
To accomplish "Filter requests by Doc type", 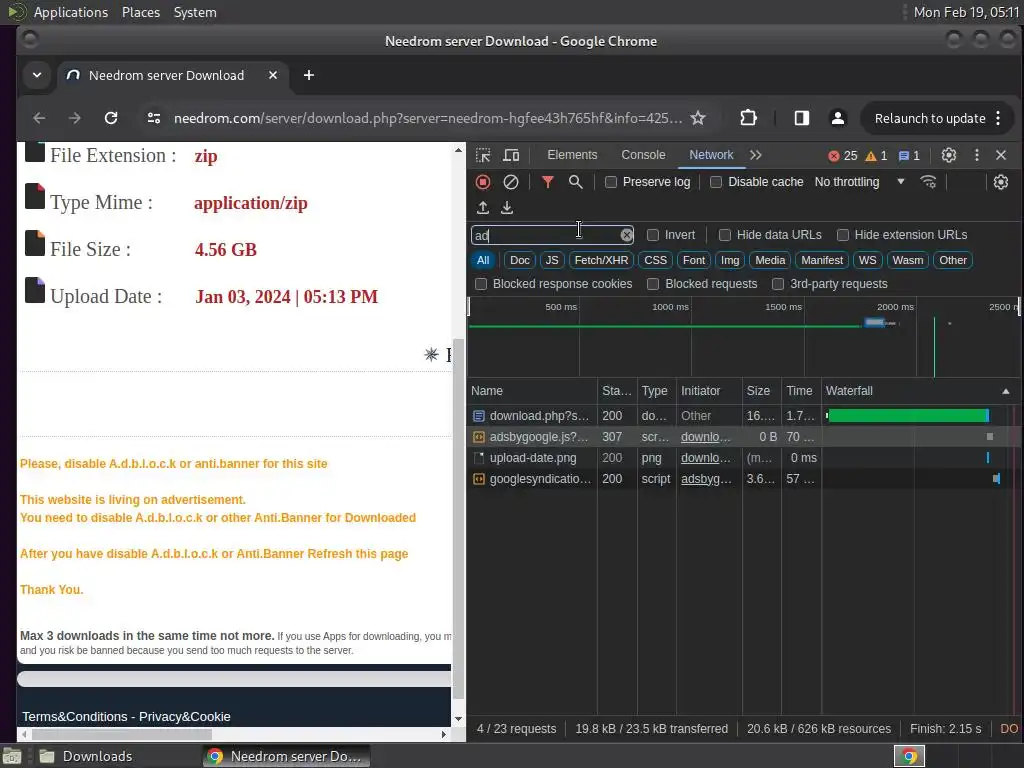I will pos(519,261).
